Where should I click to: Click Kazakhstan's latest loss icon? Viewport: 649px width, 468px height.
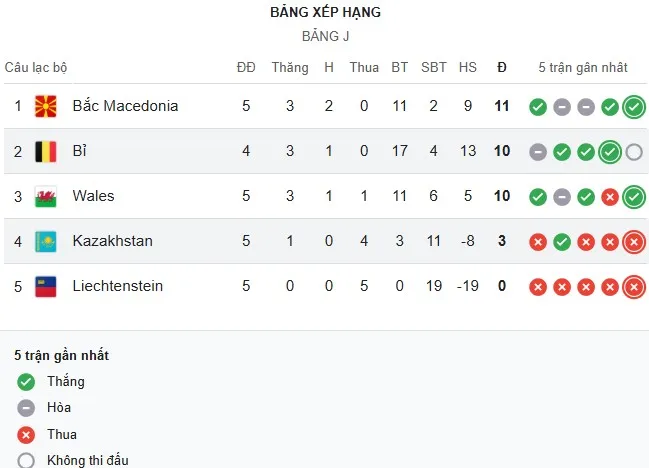pos(633,241)
